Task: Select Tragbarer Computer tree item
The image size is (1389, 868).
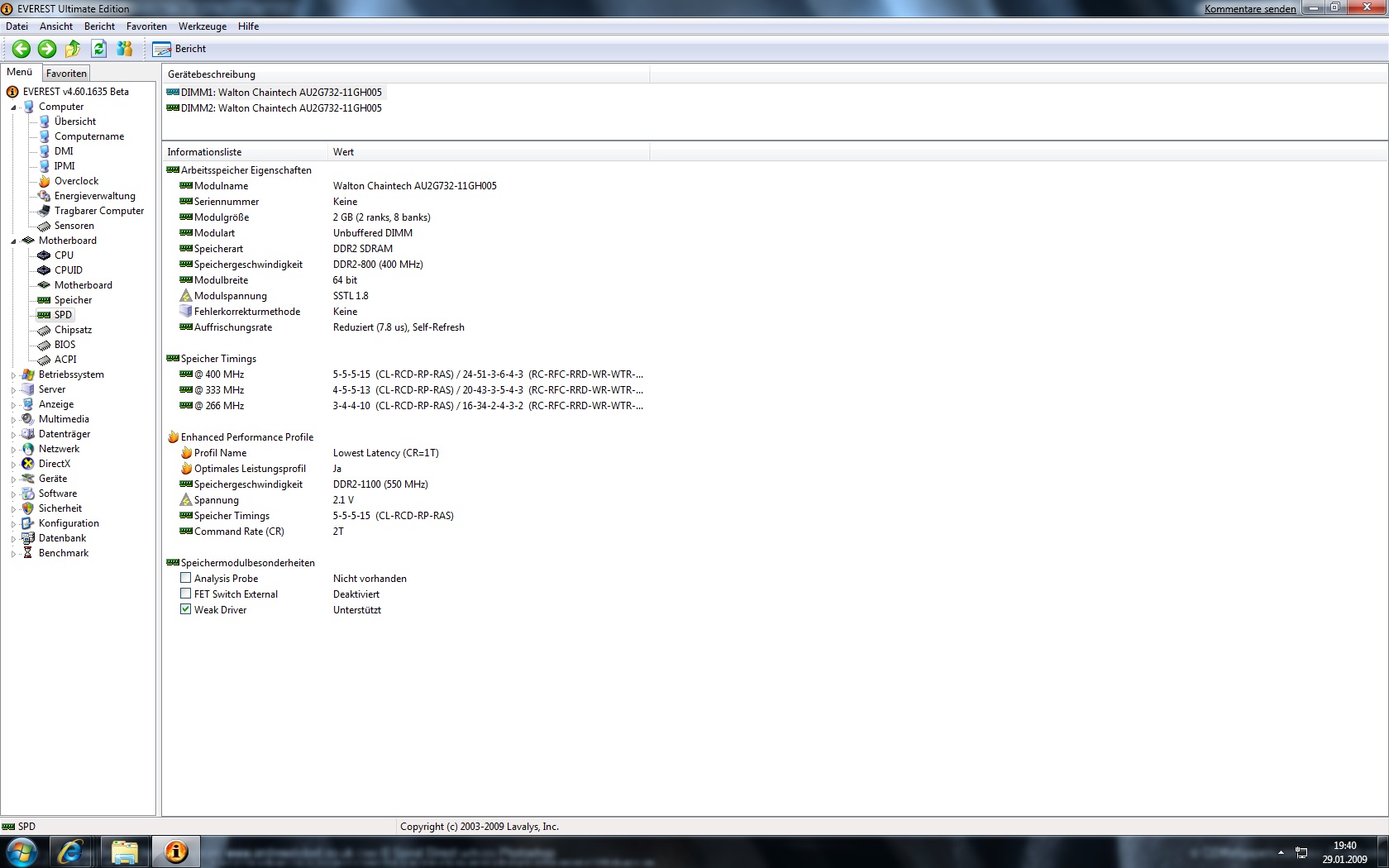Action: pyautogui.click(x=99, y=211)
